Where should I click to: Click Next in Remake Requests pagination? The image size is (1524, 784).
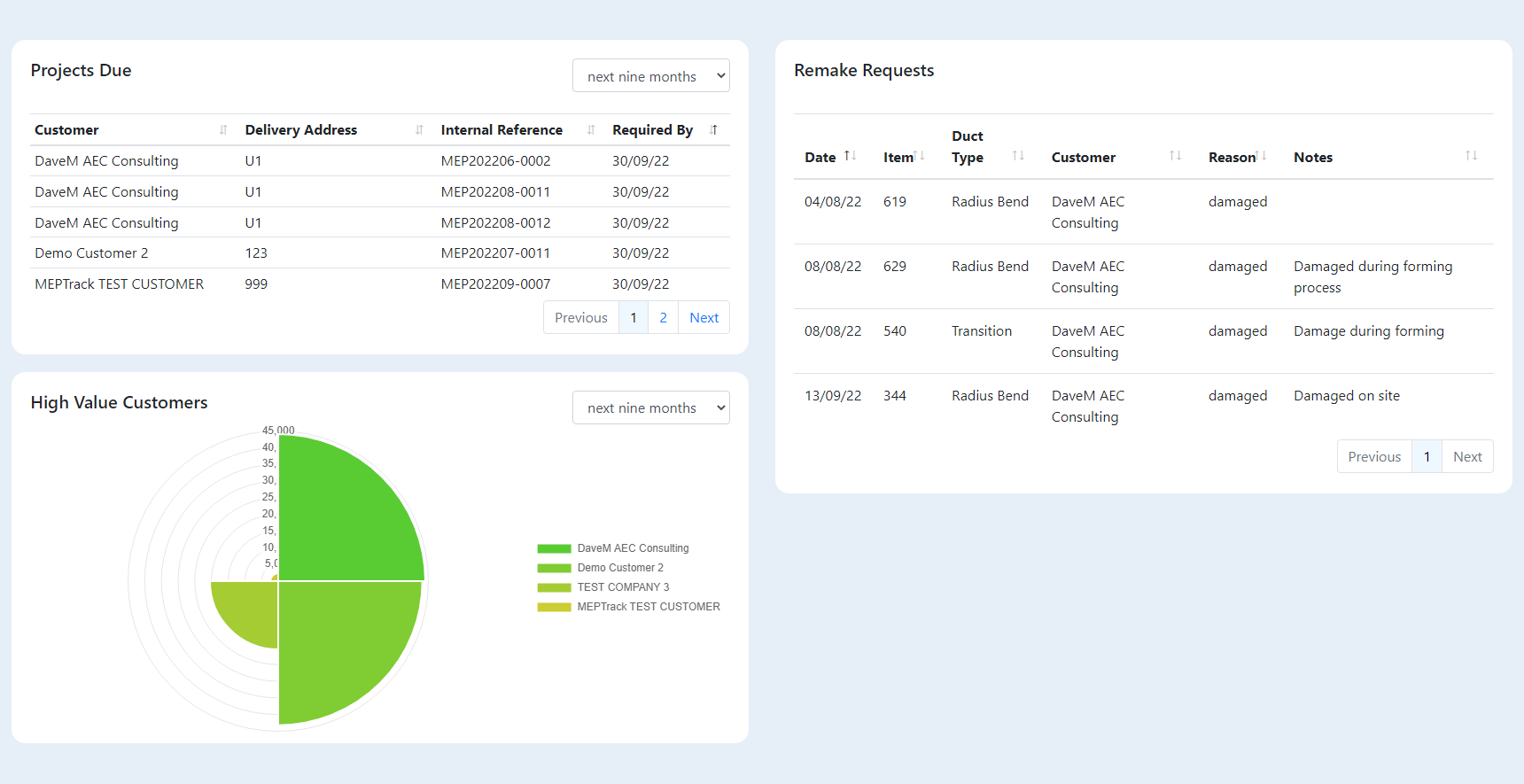(1466, 457)
